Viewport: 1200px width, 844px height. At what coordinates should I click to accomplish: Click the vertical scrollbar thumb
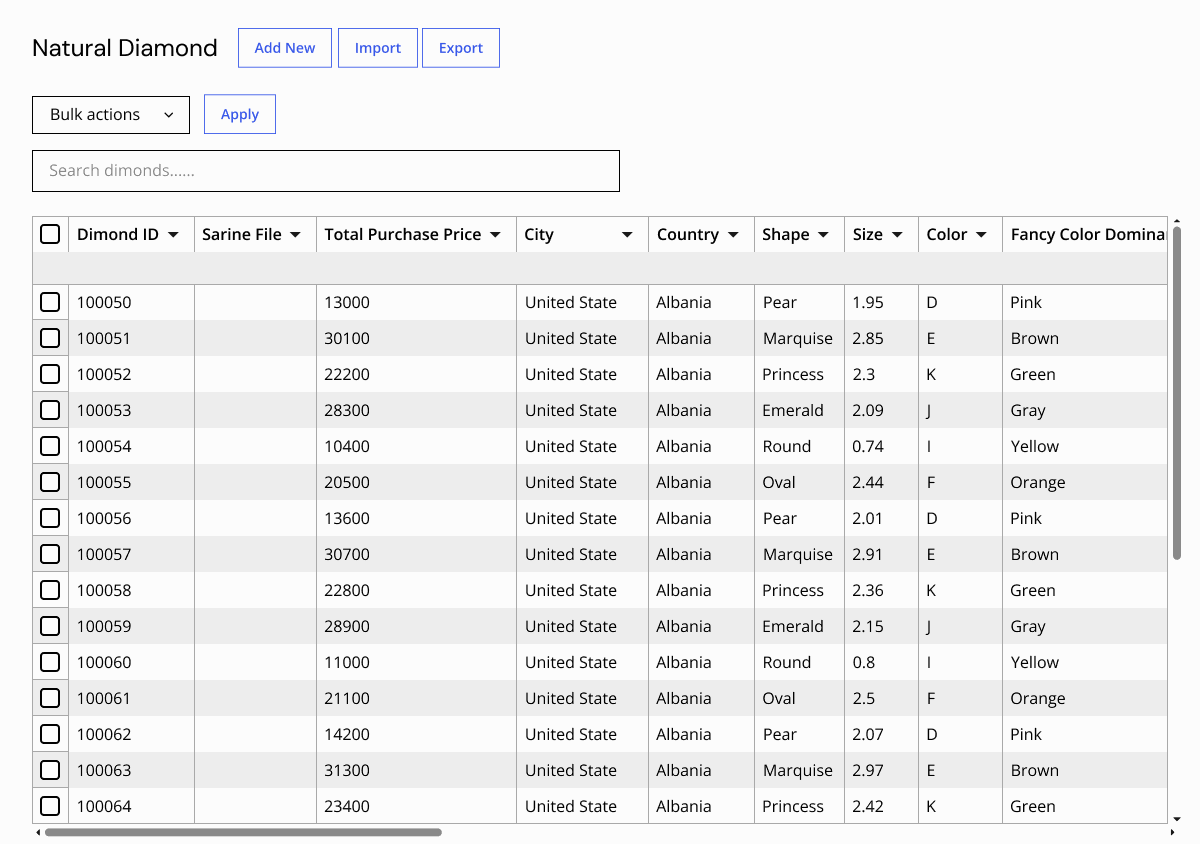coord(1177,392)
